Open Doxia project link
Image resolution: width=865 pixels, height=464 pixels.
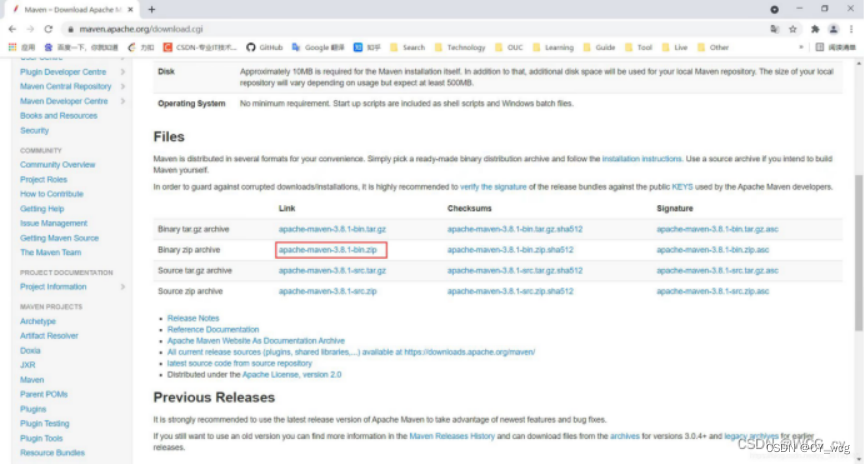click(x=30, y=351)
